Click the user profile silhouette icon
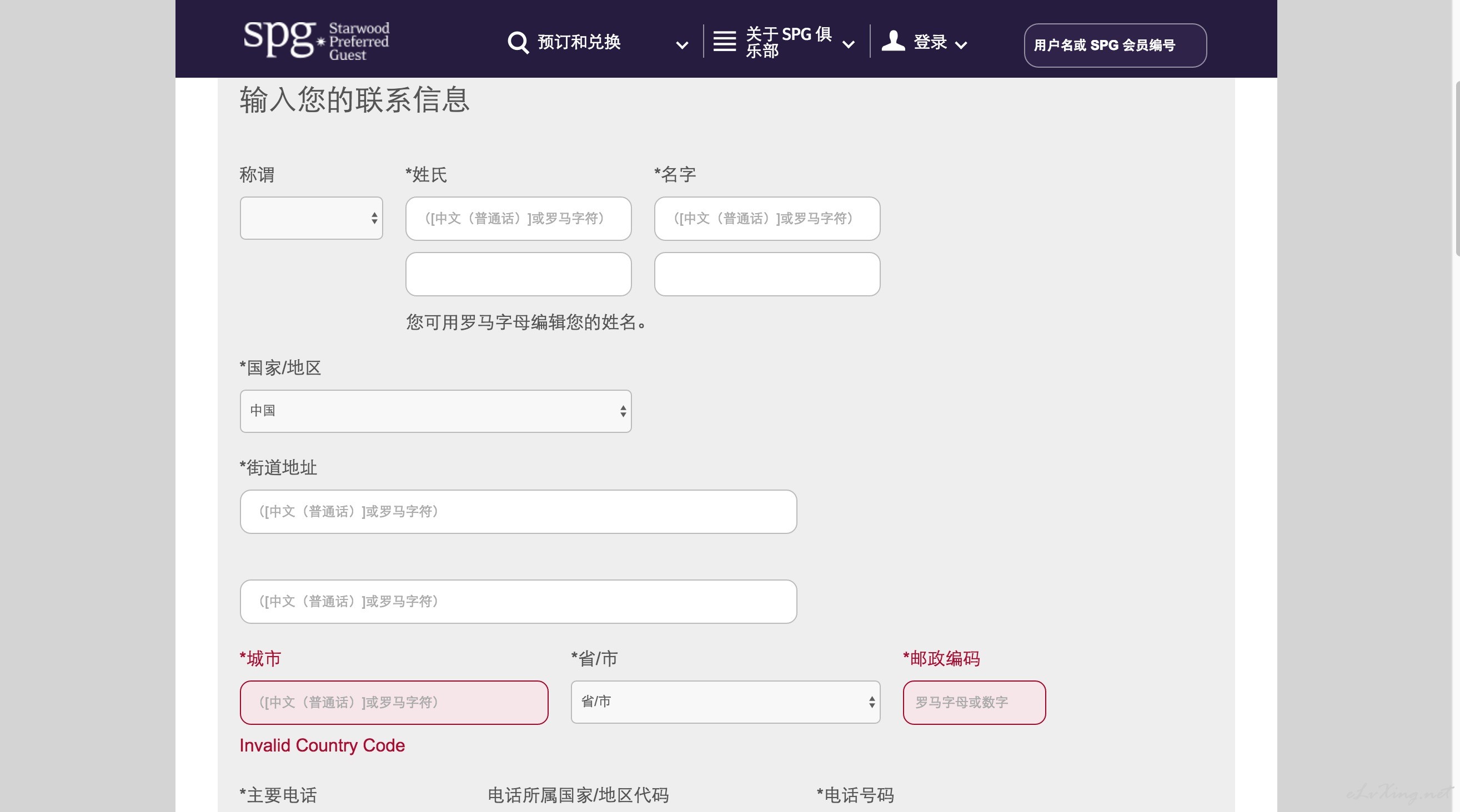1460x812 pixels. [892, 41]
